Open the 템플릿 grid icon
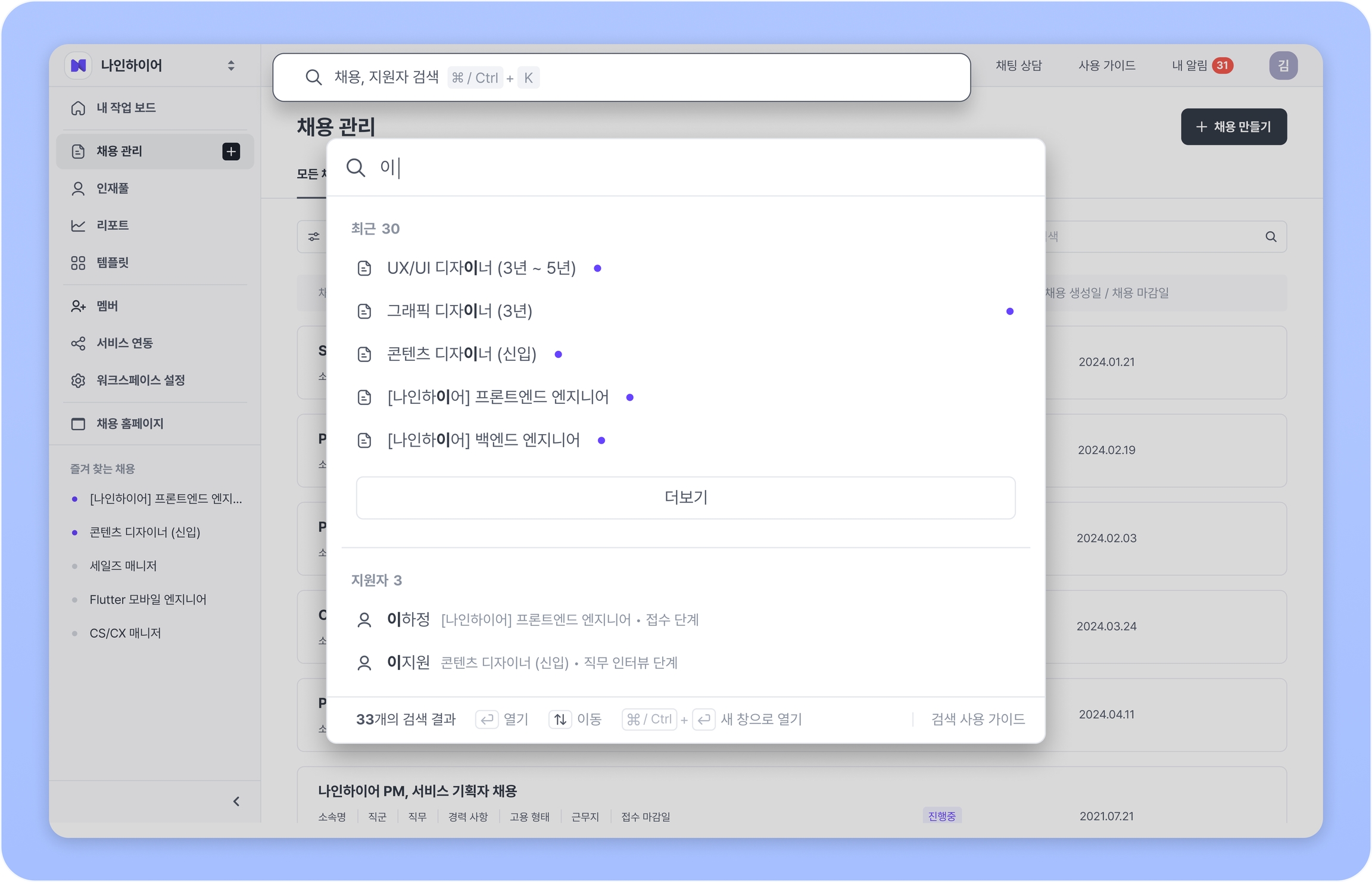Viewport: 1372px width, 882px height. [78, 263]
